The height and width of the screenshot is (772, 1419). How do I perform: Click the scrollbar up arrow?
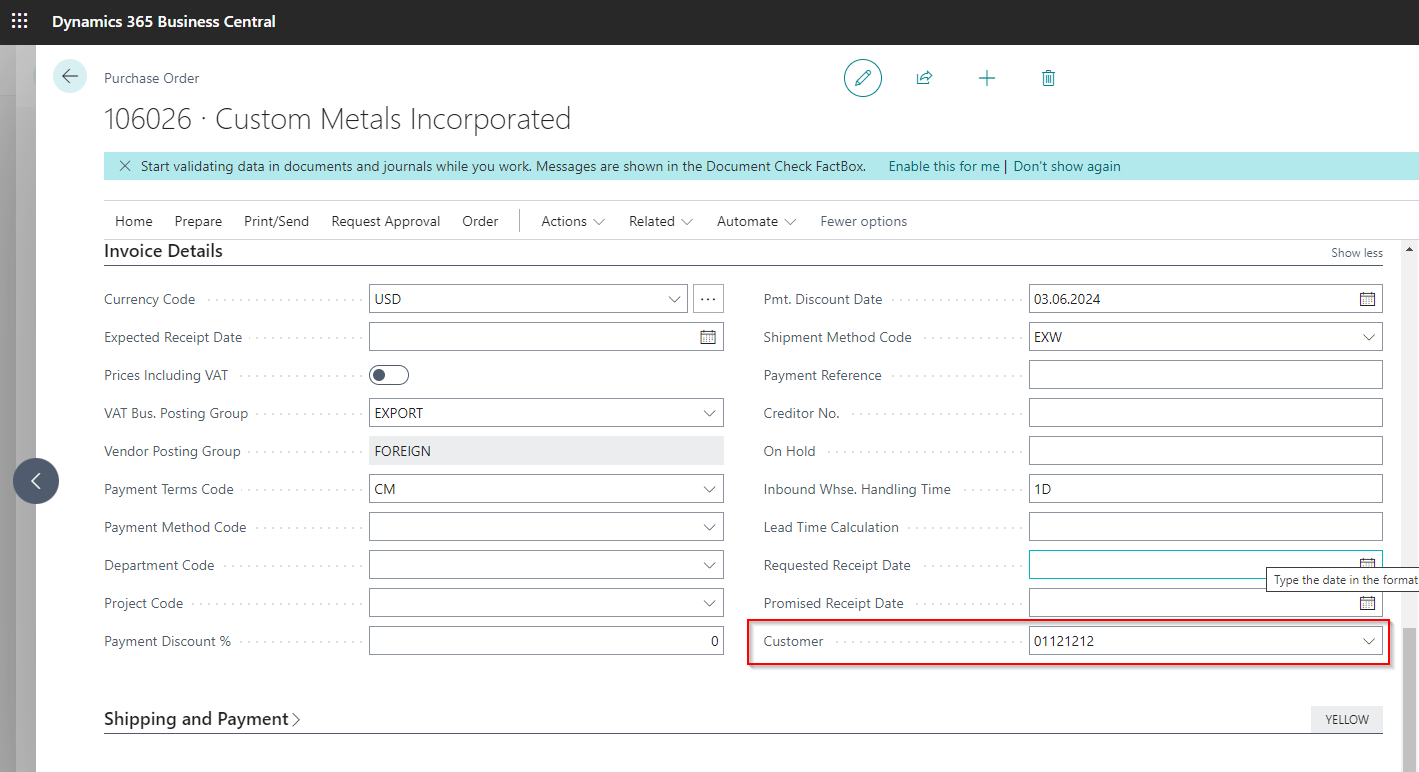[1410, 249]
